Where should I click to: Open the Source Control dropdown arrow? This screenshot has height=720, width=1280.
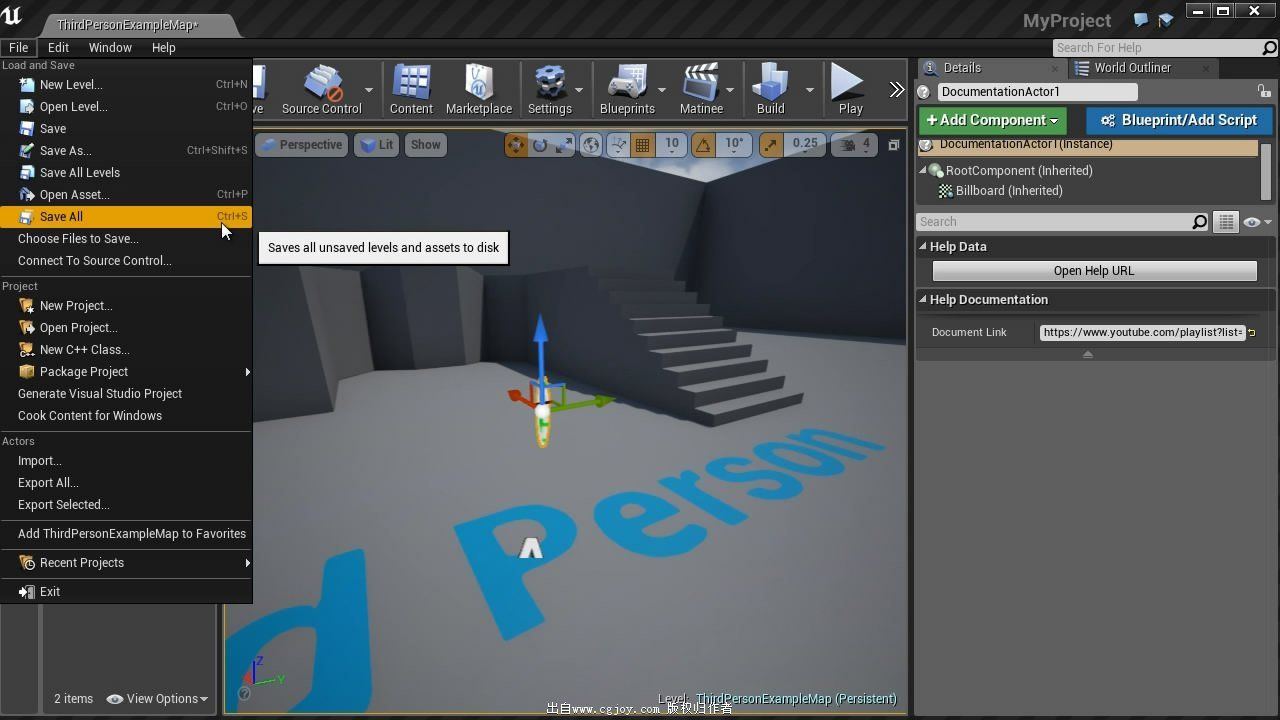click(x=369, y=90)
